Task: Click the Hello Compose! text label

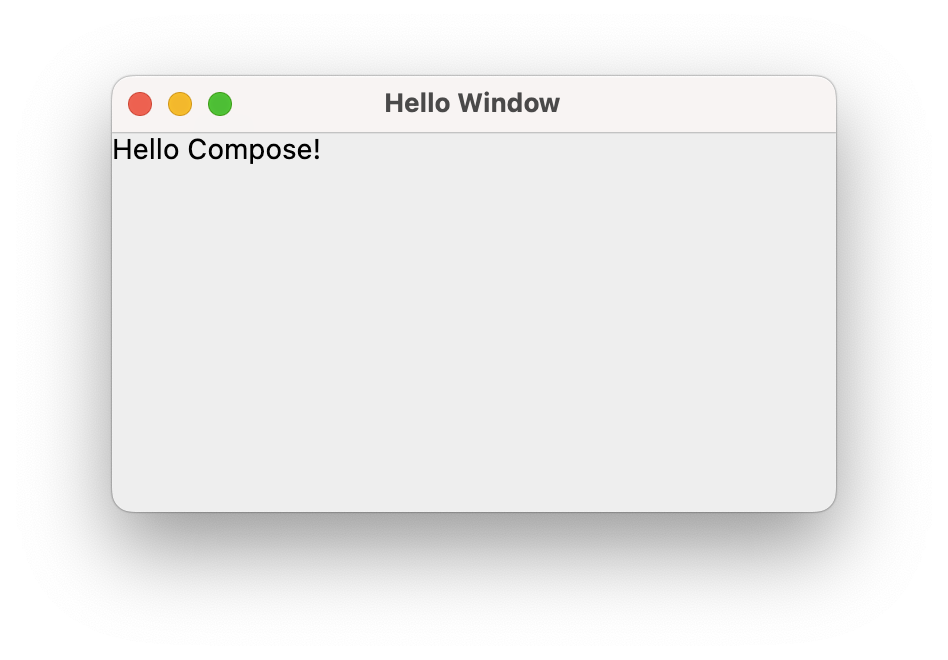Action: [217, 149]
